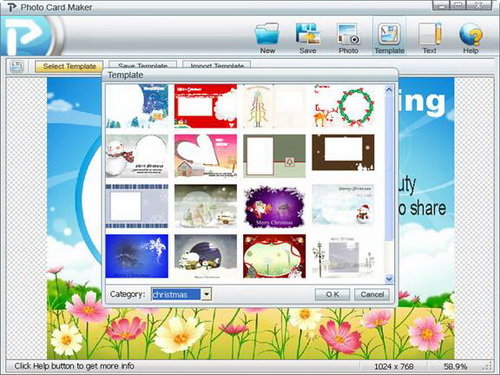Confirm with the OK button

pyautogui.click(x=332, y=294)
